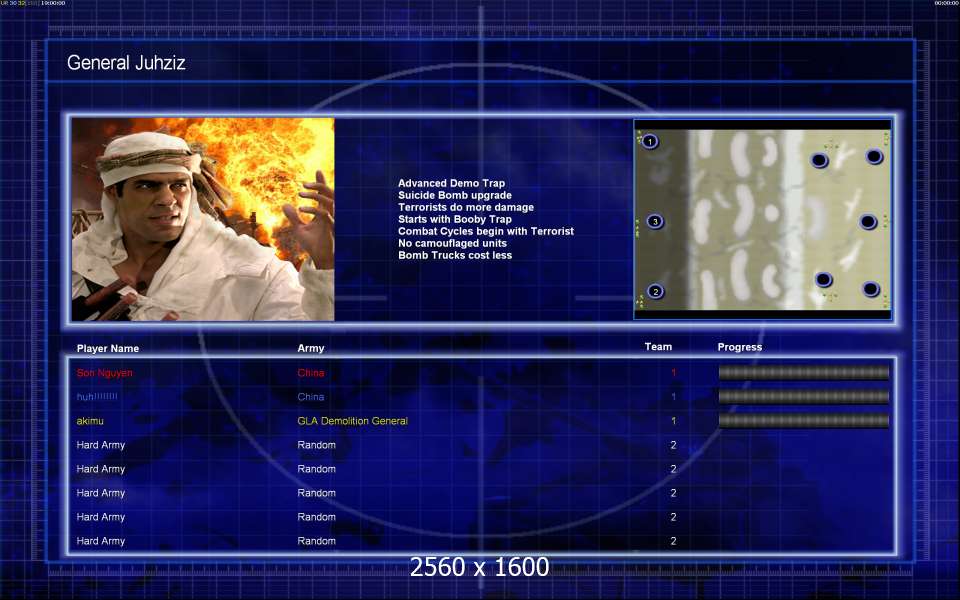Click the loading progress bar for huh!!!!!!!!

[803, 397]
